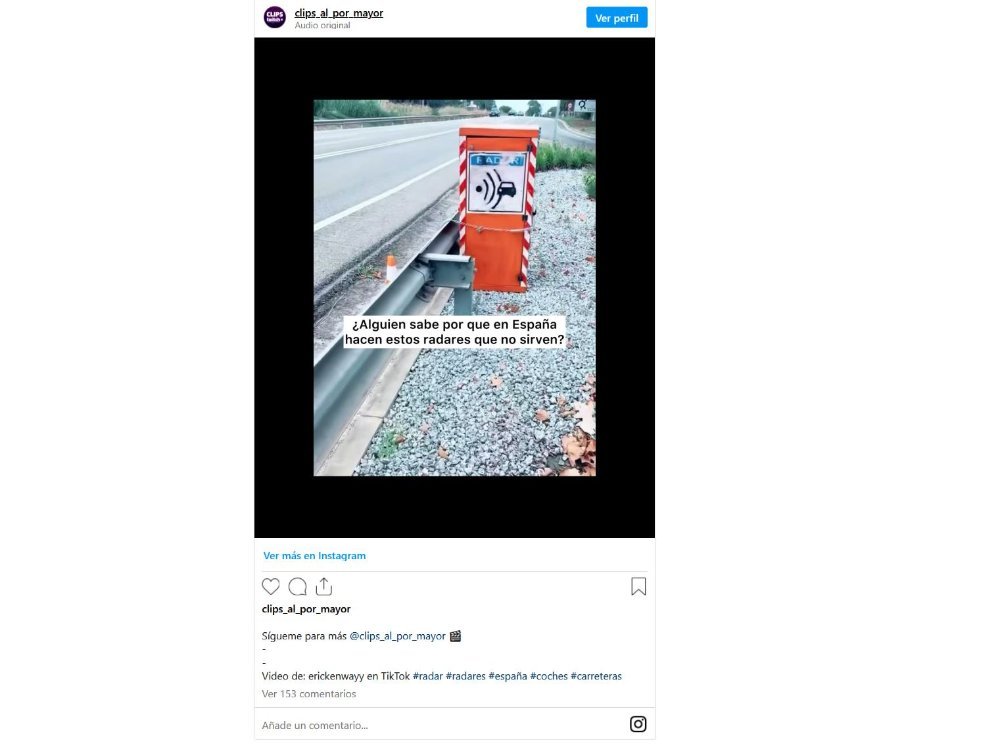This screenshot has width=1000, height=746.
Task: Click the Ver perfil button
Action: pos(617,18)
